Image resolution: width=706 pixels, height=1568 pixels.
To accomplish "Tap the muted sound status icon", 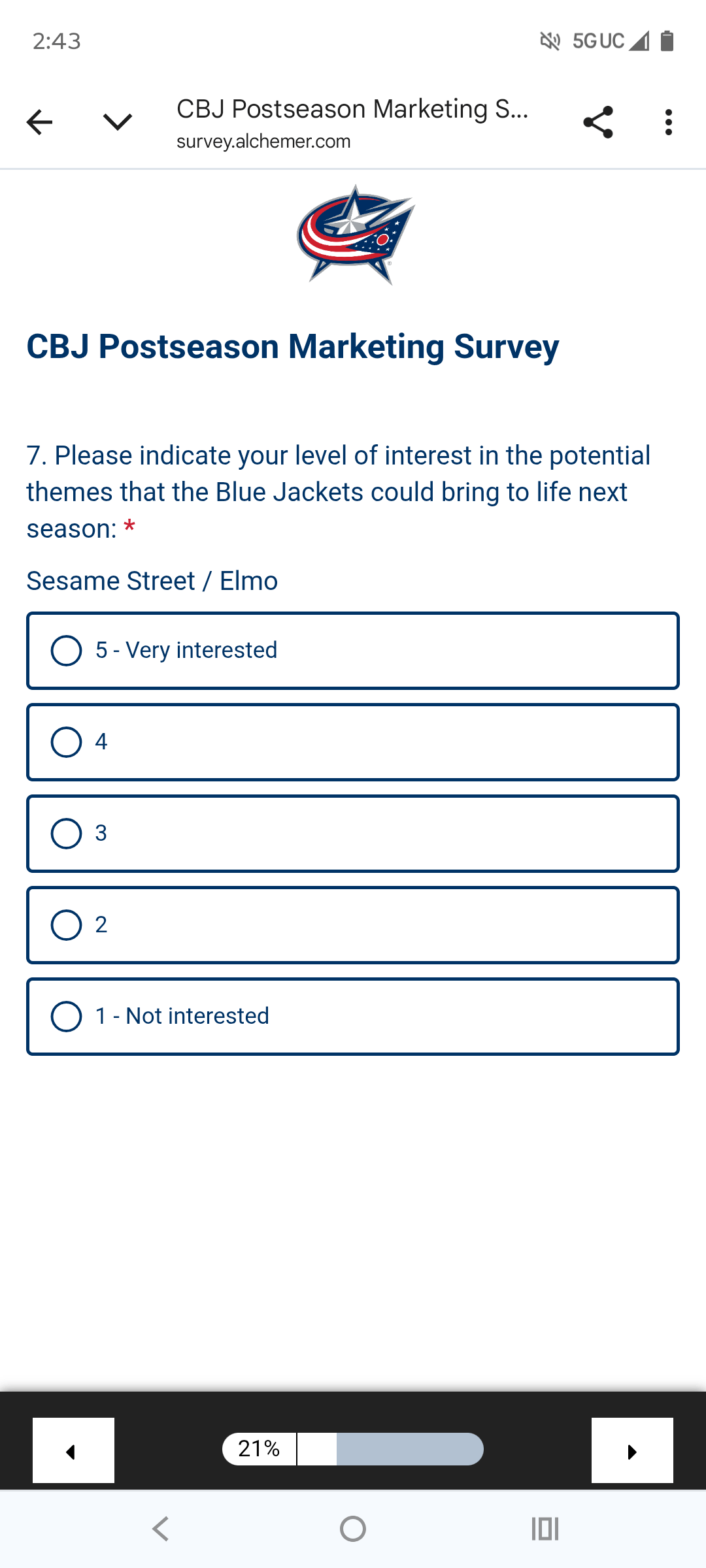I will click(x=550, y=41).
